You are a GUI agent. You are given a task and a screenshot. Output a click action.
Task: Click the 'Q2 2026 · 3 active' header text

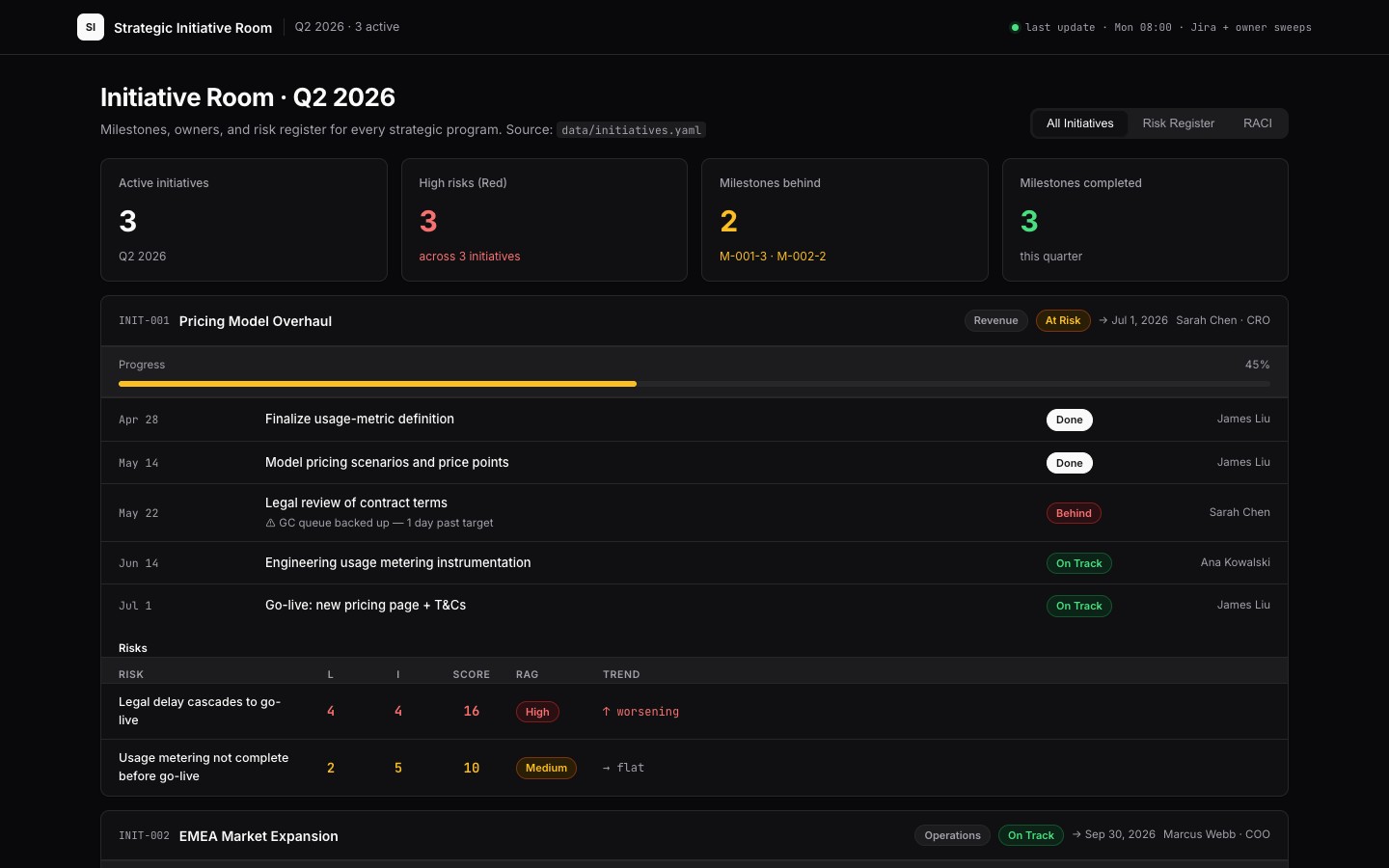pyautogui.click(x=347, y=27)
